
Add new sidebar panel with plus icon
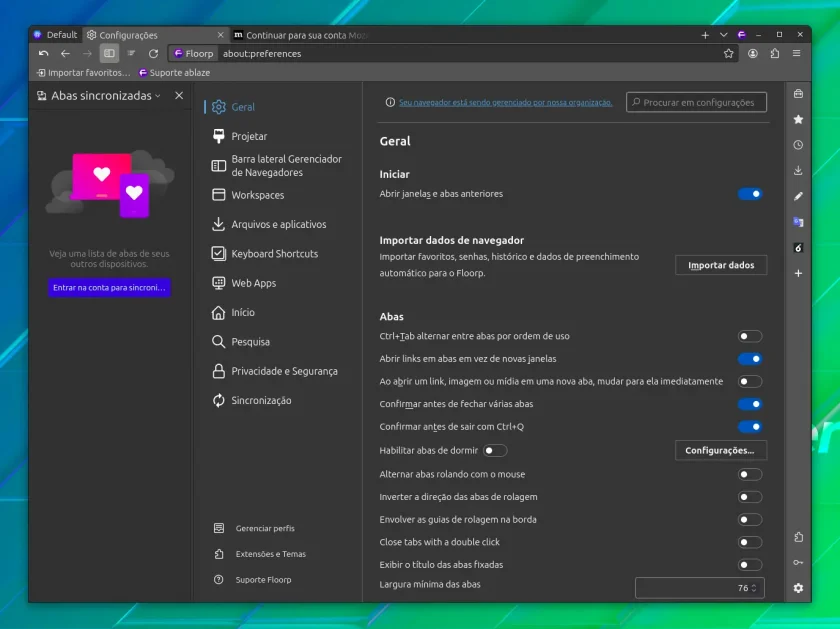coord(798,273)
